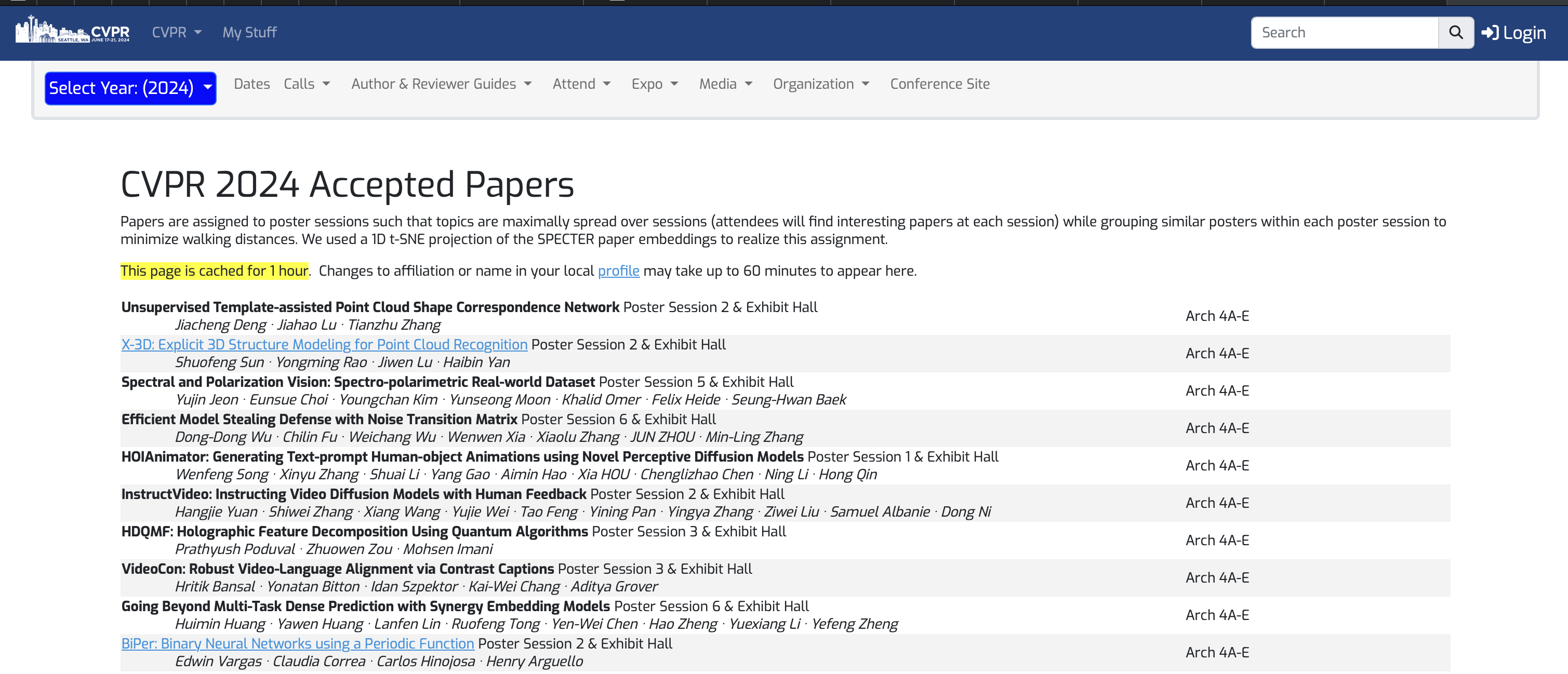This screenshot has width=1568, height=674.
Task: Click the CVPR Seattle logo
Action: point(72,30)
